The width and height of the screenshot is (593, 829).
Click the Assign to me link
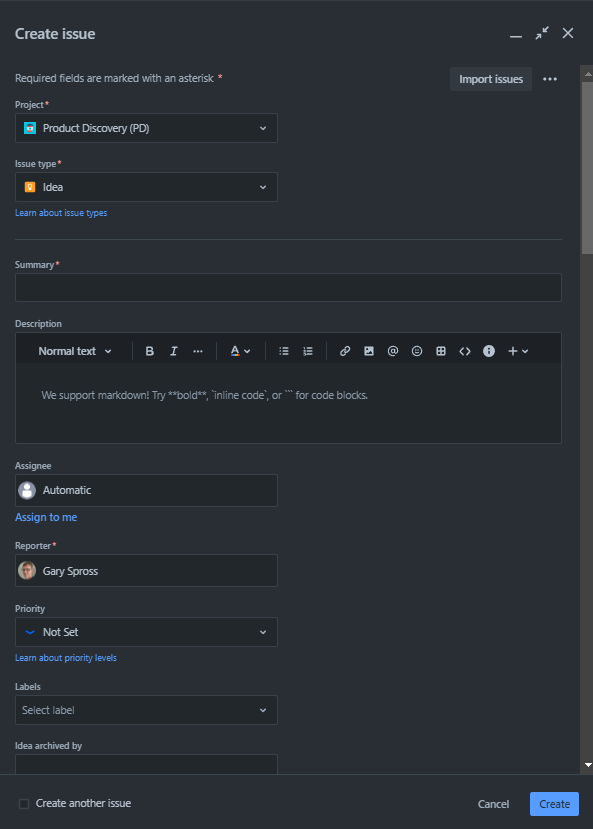[46, 517]
